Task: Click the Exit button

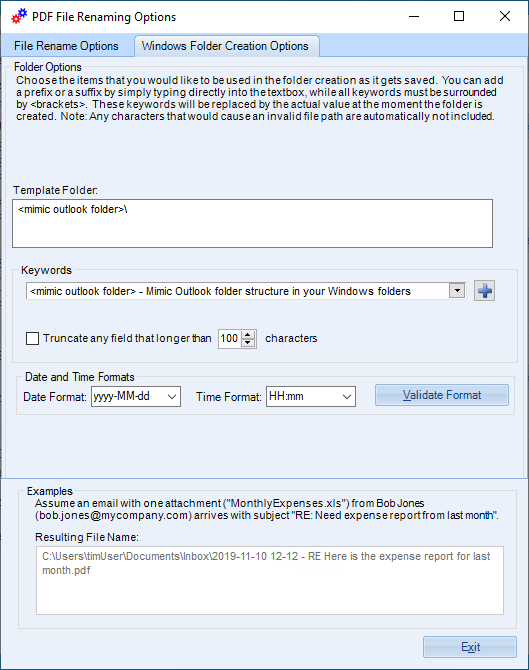Action: (470, 647)
